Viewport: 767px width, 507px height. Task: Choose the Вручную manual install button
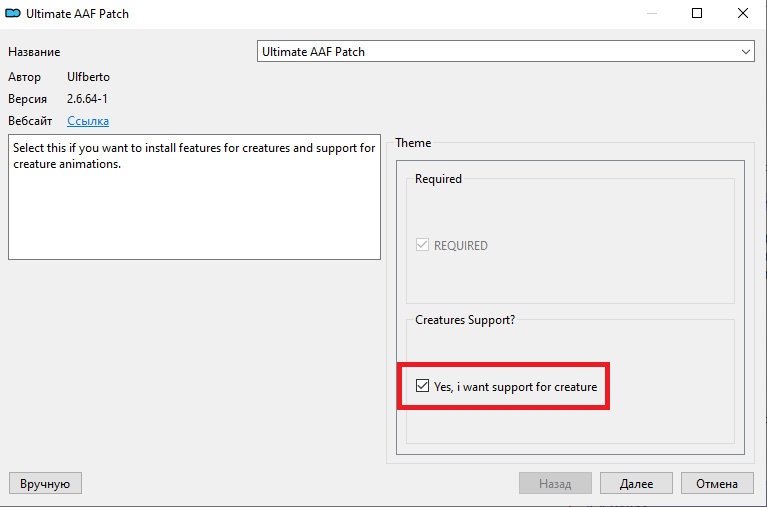tap(45, 484)
